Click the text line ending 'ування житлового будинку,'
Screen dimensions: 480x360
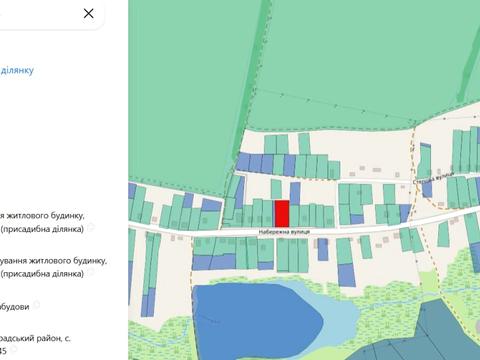[53, 260]
